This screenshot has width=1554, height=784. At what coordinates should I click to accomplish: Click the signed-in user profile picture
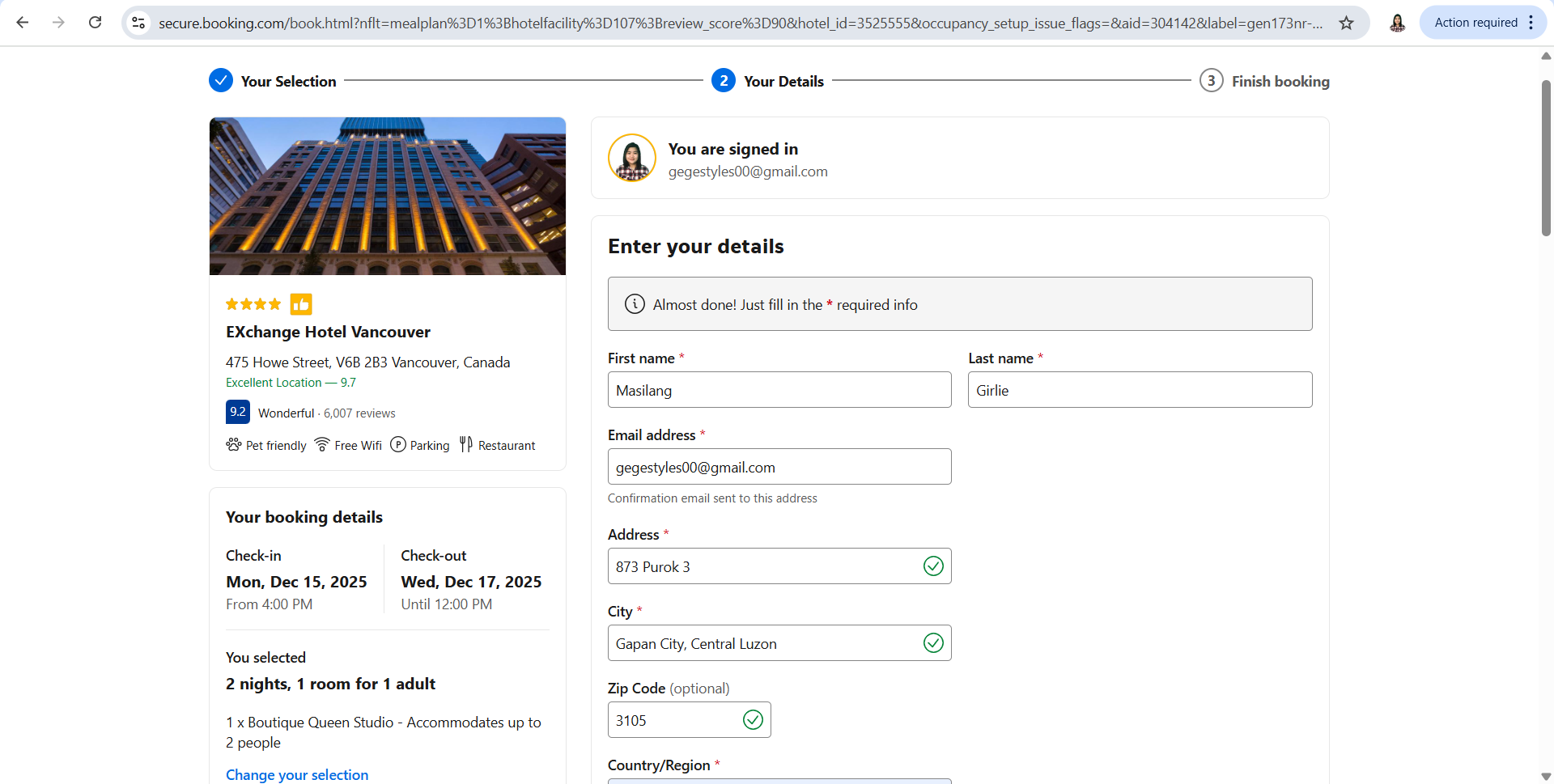(632, 158)
